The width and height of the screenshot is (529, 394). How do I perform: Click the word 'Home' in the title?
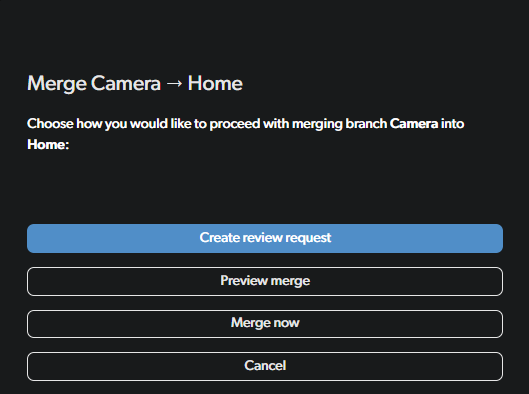215,83
